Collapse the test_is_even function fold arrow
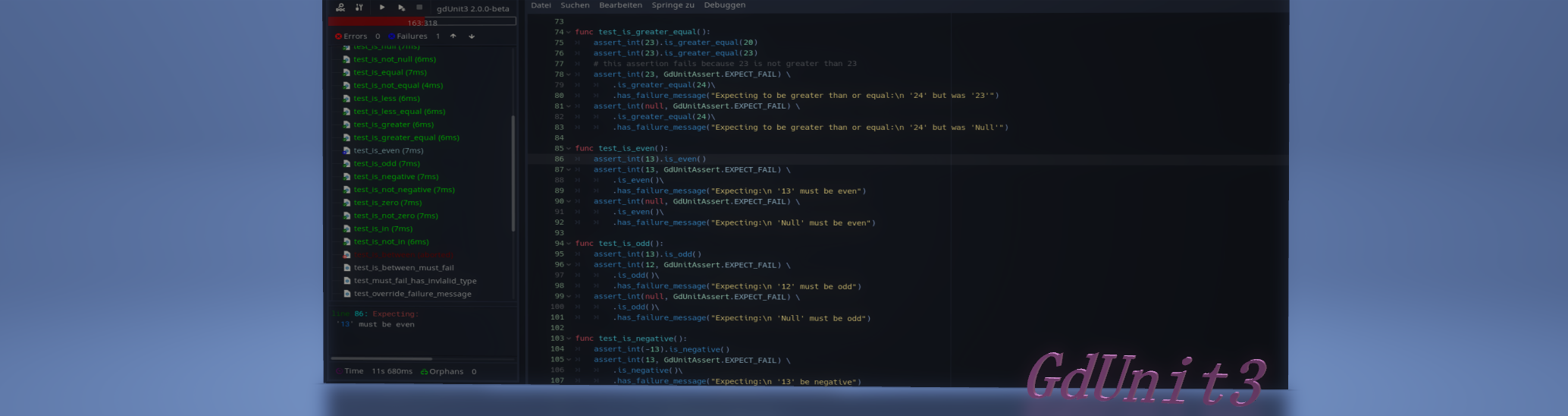Viewport: 1568px width, 416px height. coord(568,149)
